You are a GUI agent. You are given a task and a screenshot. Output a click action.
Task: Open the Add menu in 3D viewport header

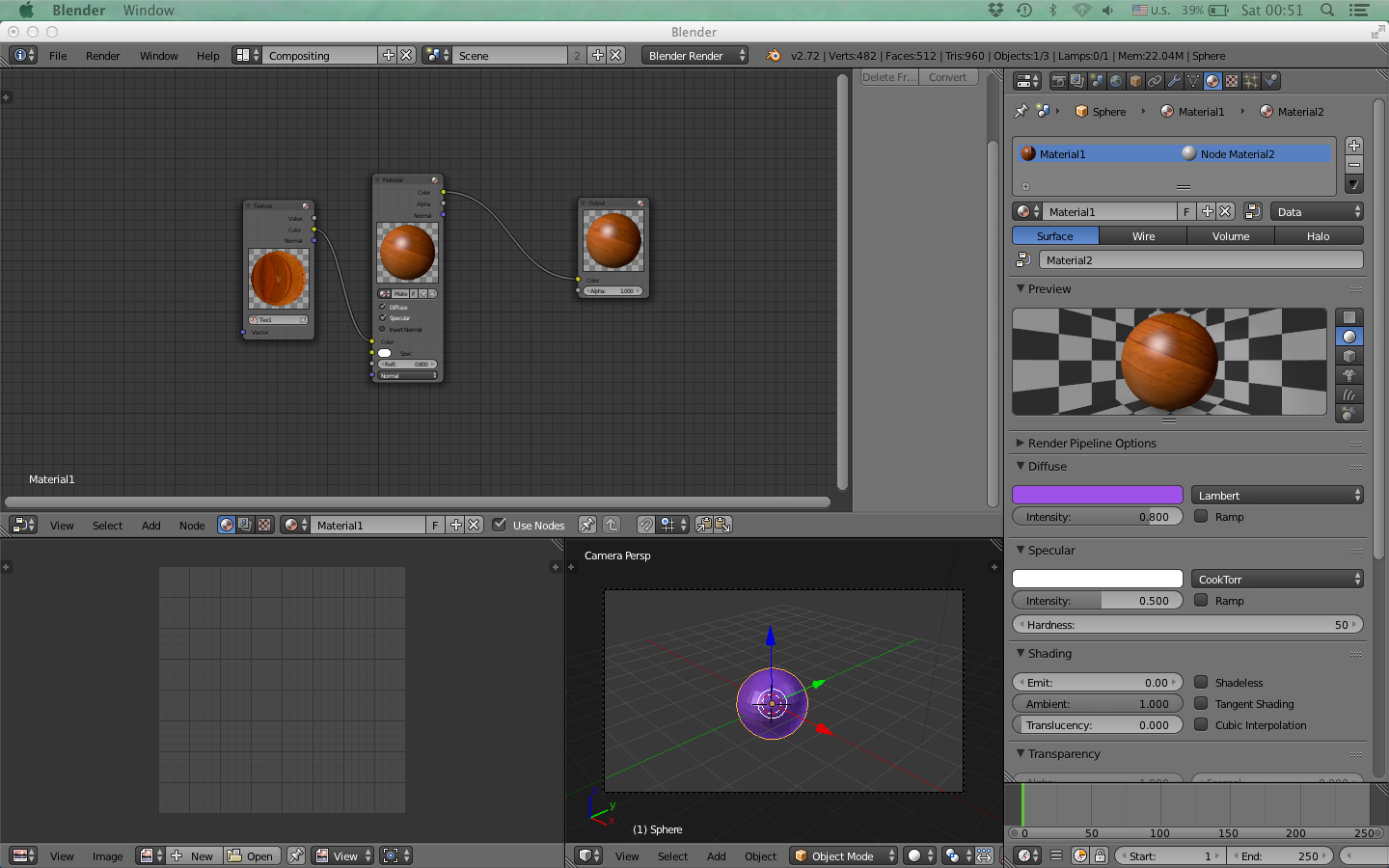716,855
